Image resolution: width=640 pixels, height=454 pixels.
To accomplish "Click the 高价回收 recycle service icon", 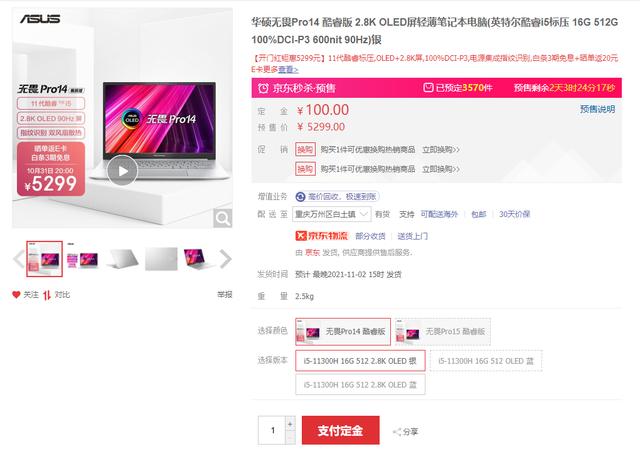I will 300,197.
